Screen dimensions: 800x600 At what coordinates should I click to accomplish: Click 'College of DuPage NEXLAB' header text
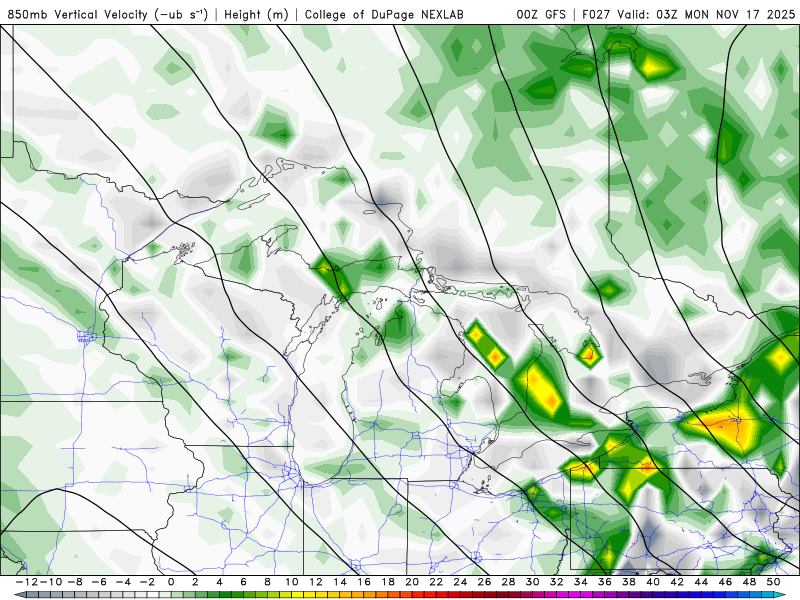pos(384,14)
